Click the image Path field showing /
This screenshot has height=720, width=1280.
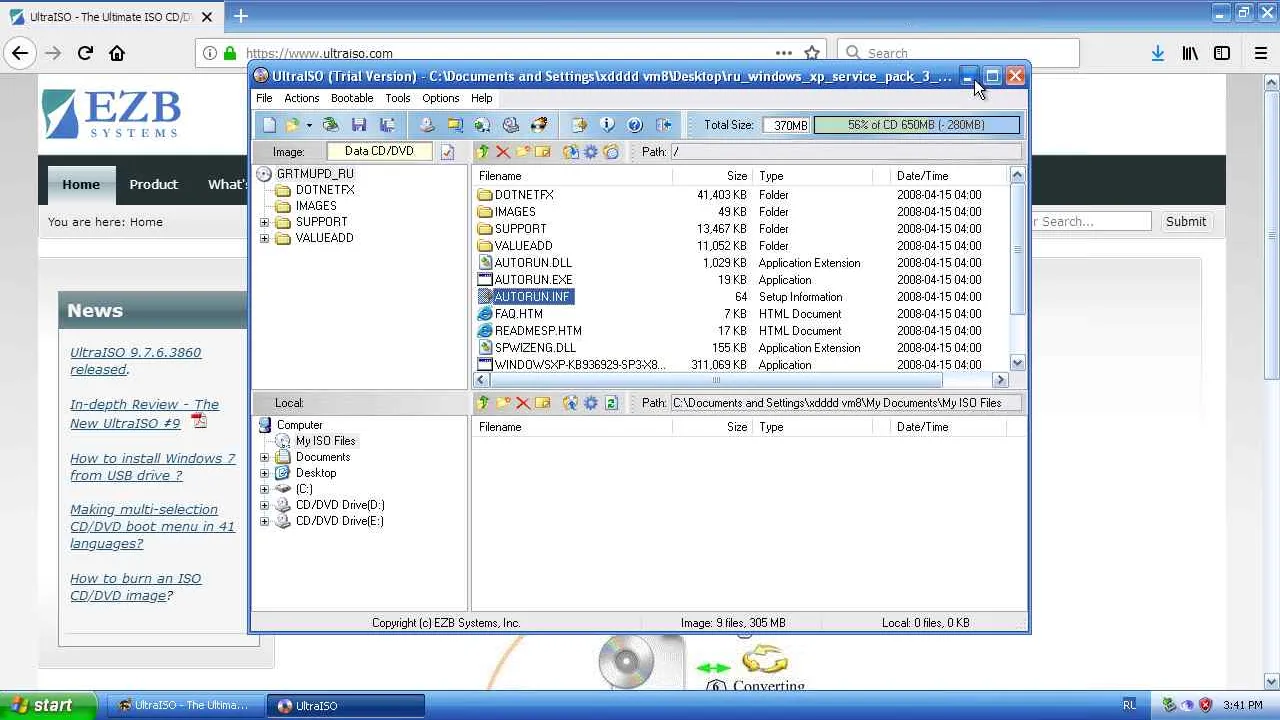[846, 152]
